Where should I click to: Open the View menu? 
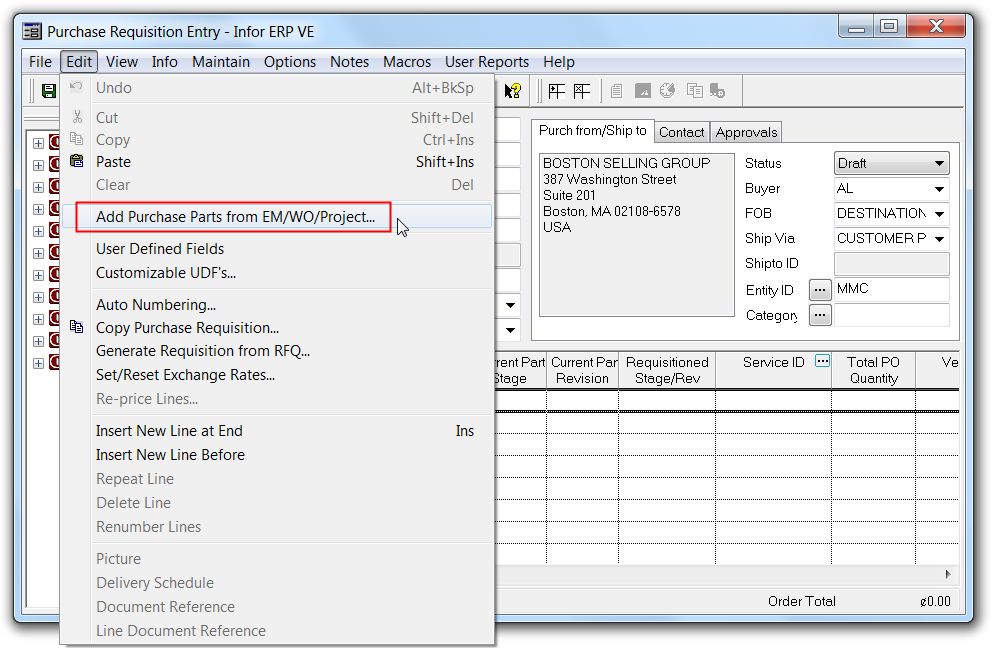coord(122,62)
